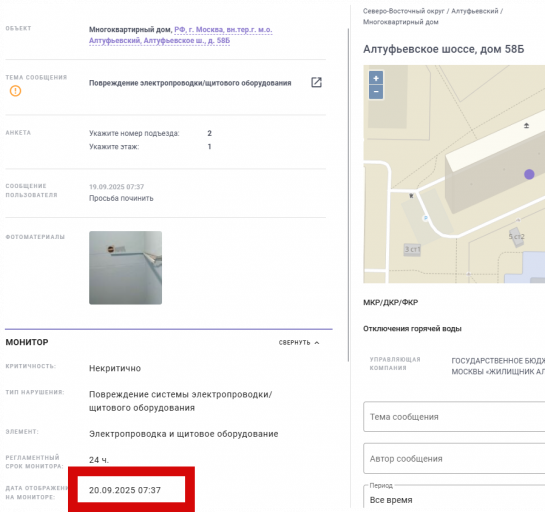Select message text Просьба починить

tap(121, 198)
